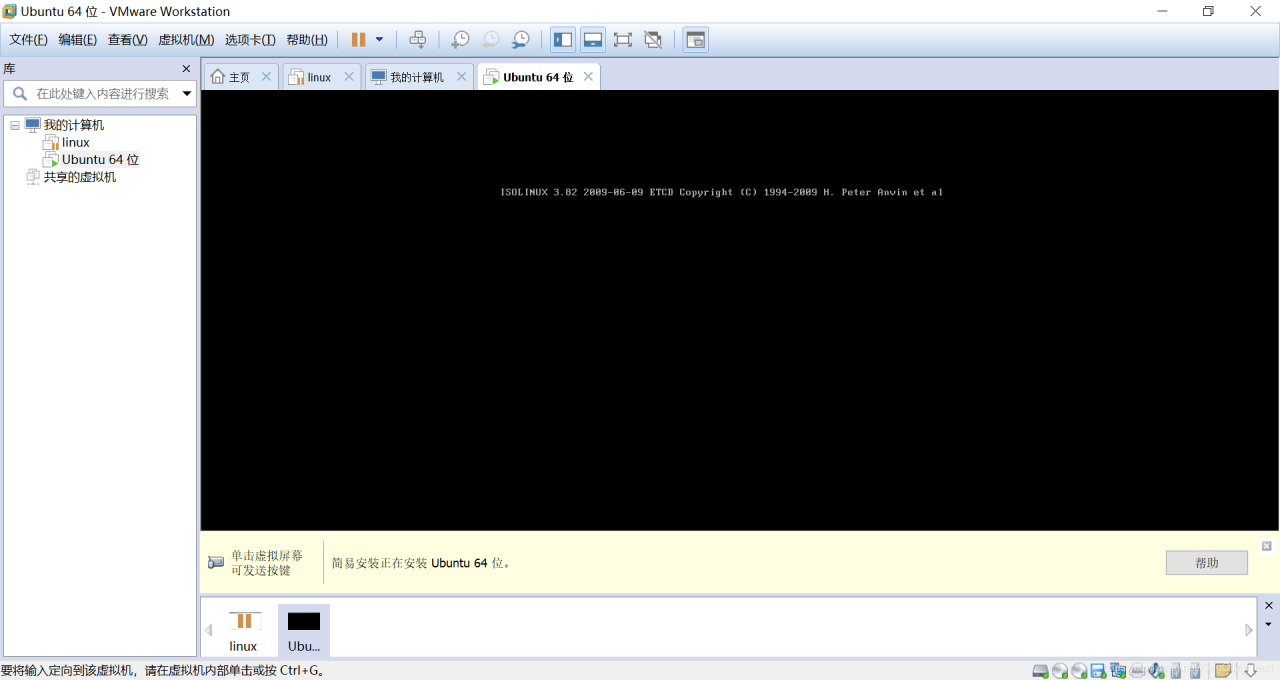
Task: Open the power options dropdown arrow
Action: [379, 40]
